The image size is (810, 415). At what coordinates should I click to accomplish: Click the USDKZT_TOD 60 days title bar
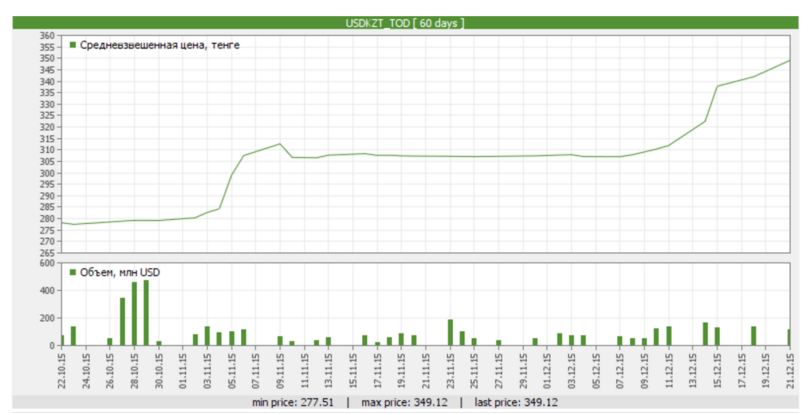coord(405,22)
